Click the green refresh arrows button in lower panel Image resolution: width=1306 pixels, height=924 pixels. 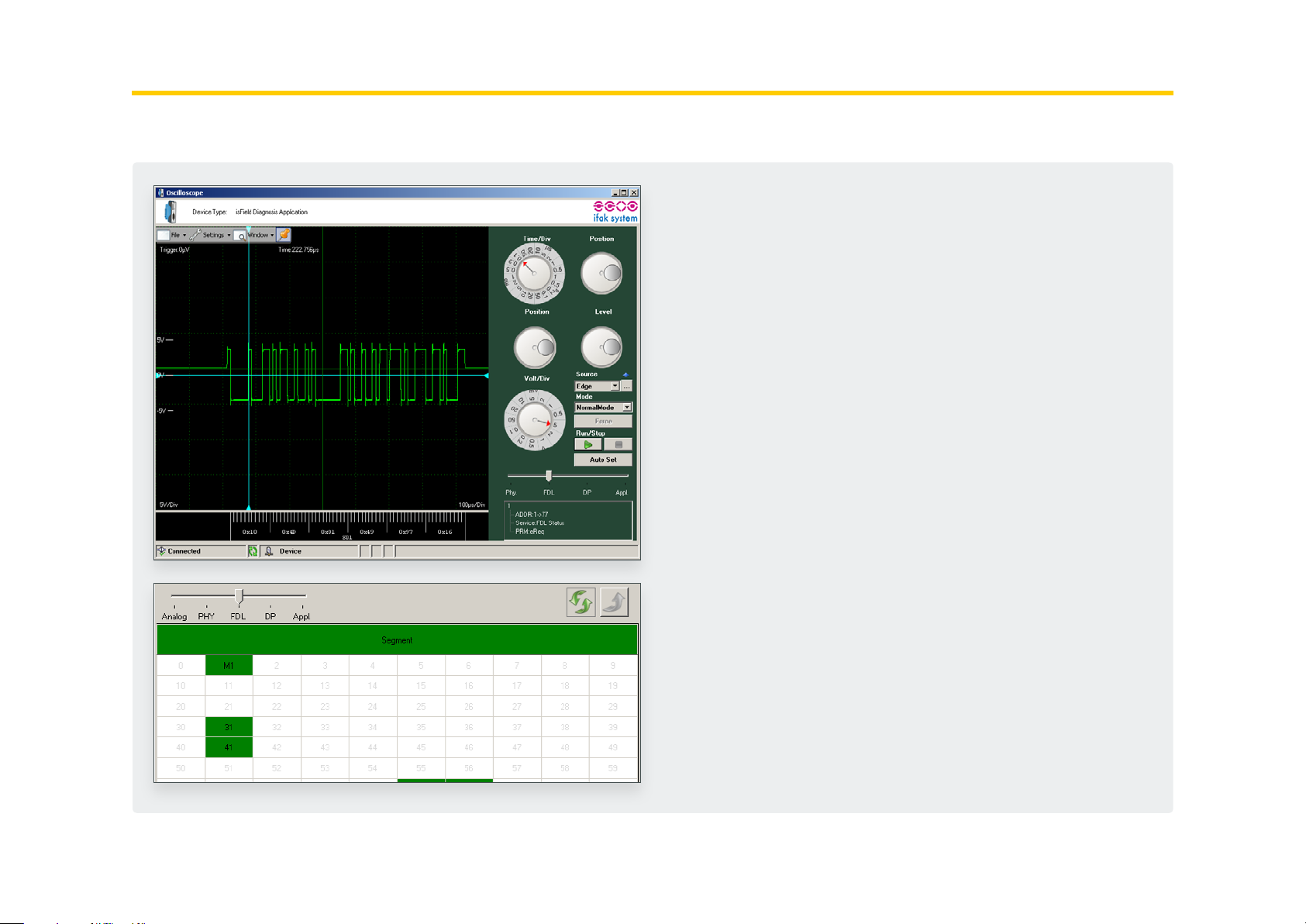(x=581, y=602)
